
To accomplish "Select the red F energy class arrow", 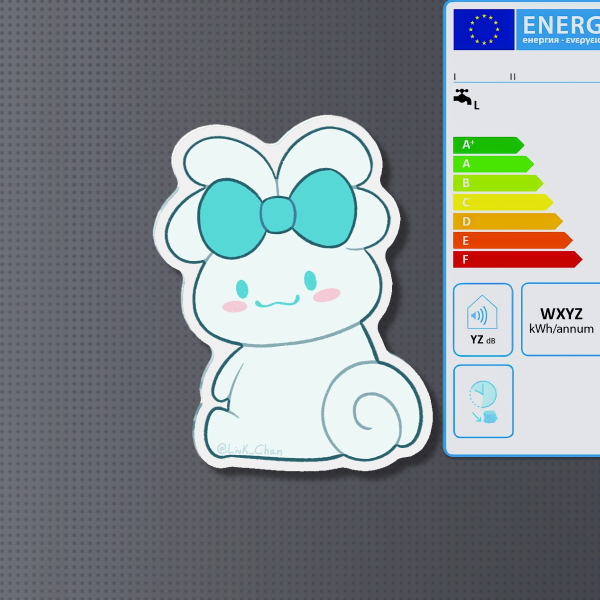I will click(x=518, y=259).
